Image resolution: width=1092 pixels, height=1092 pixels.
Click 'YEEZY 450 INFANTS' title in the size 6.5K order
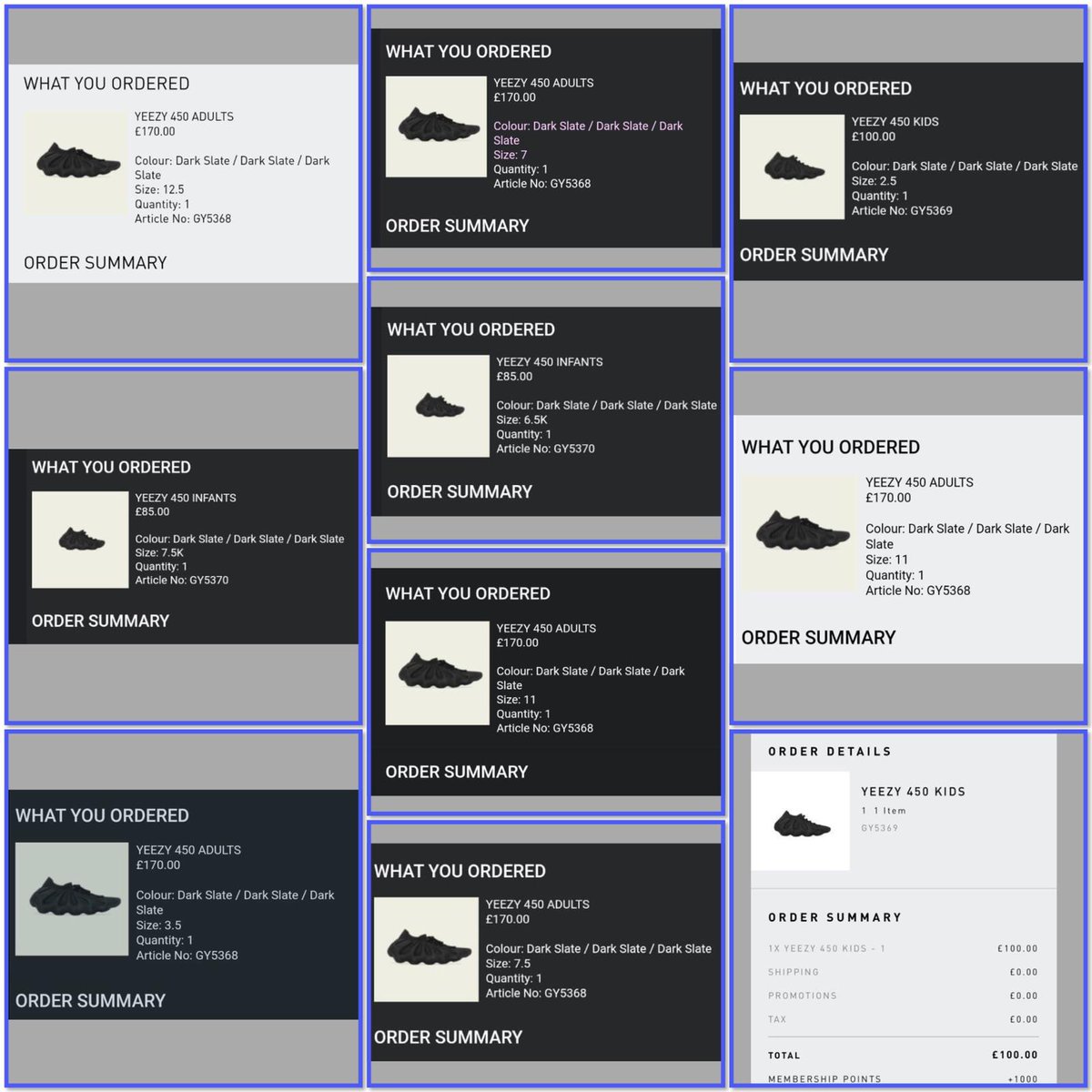(x=550, y=362)
